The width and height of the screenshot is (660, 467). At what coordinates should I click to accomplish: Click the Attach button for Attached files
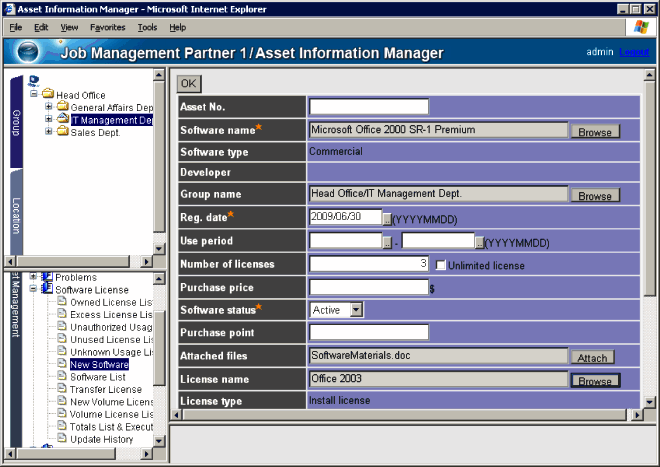(592, 358)
